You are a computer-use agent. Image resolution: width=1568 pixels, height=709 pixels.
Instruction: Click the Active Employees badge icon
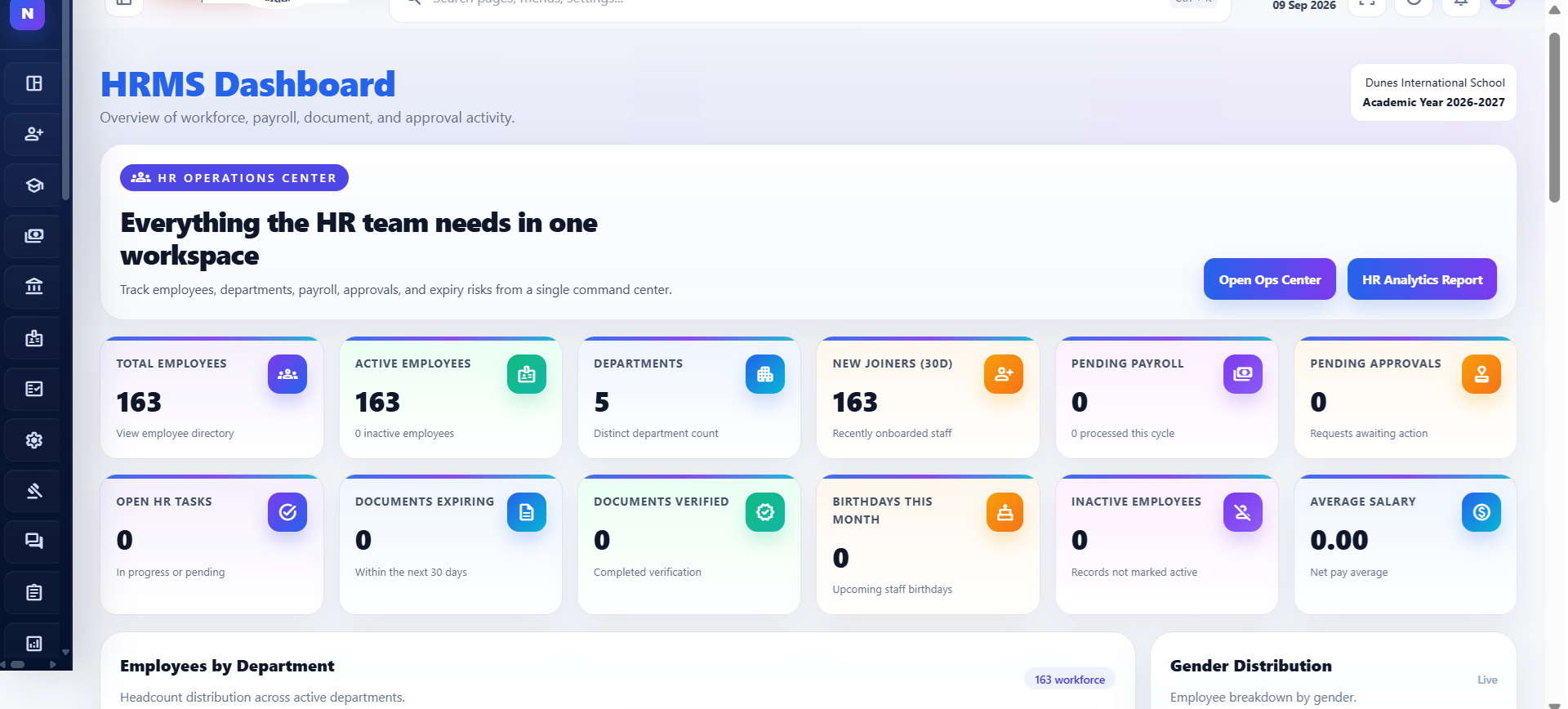pos(527,374)
